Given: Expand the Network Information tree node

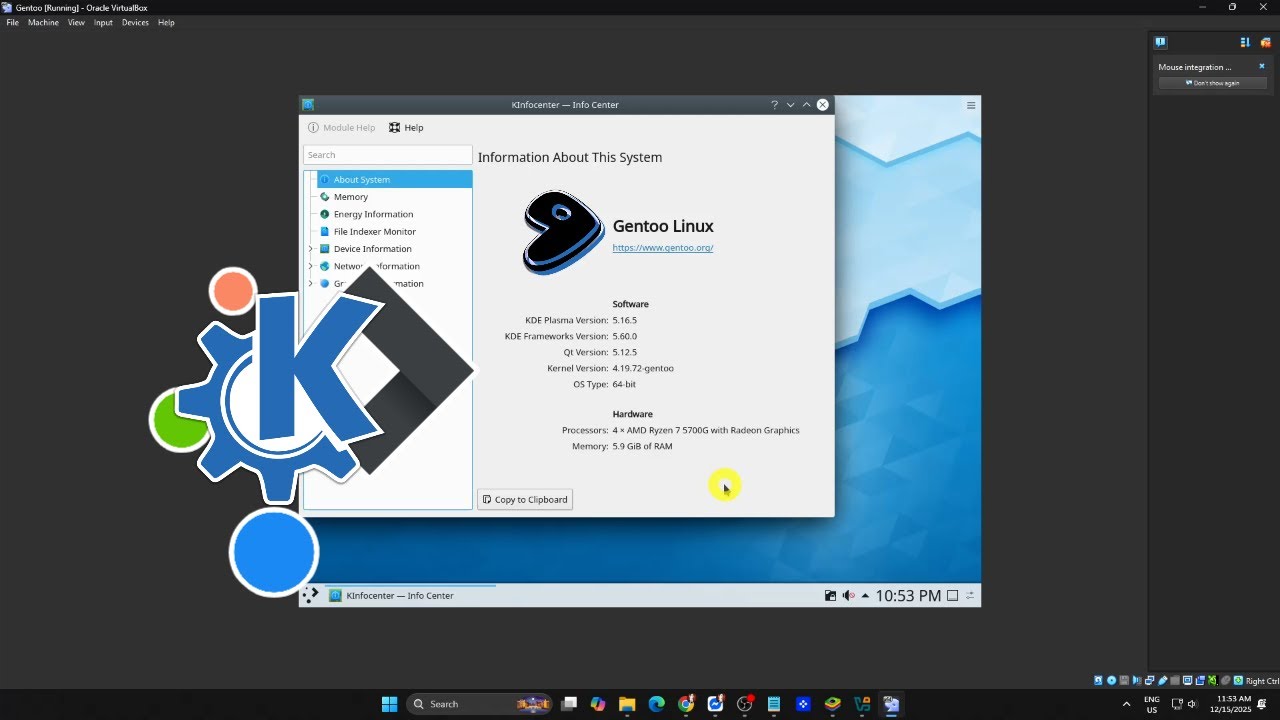Looking at the screenshot, I should [310, 266].
